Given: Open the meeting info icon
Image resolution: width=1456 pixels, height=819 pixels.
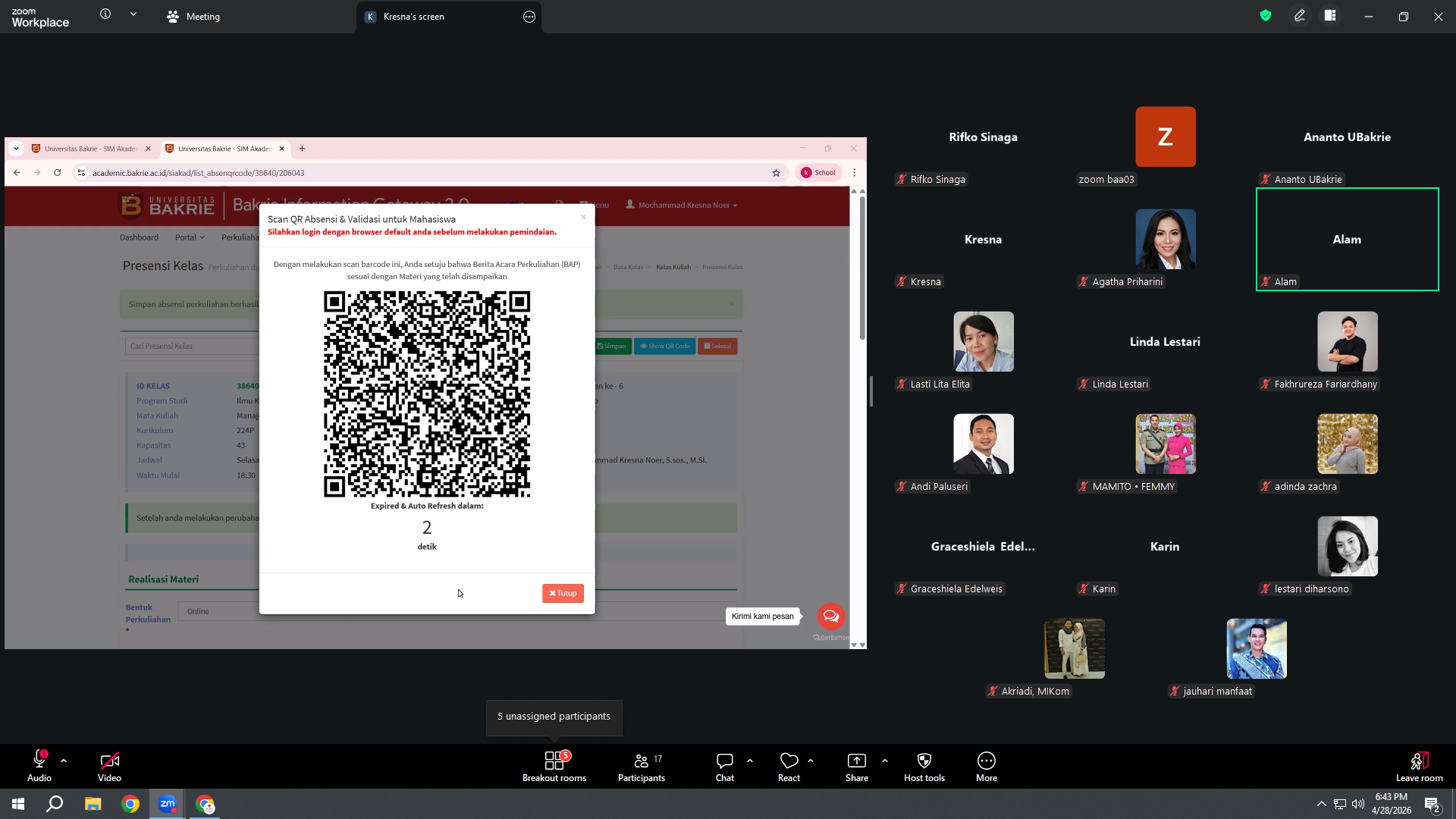Looking at the screenshot, I should [x=105, y=14].
